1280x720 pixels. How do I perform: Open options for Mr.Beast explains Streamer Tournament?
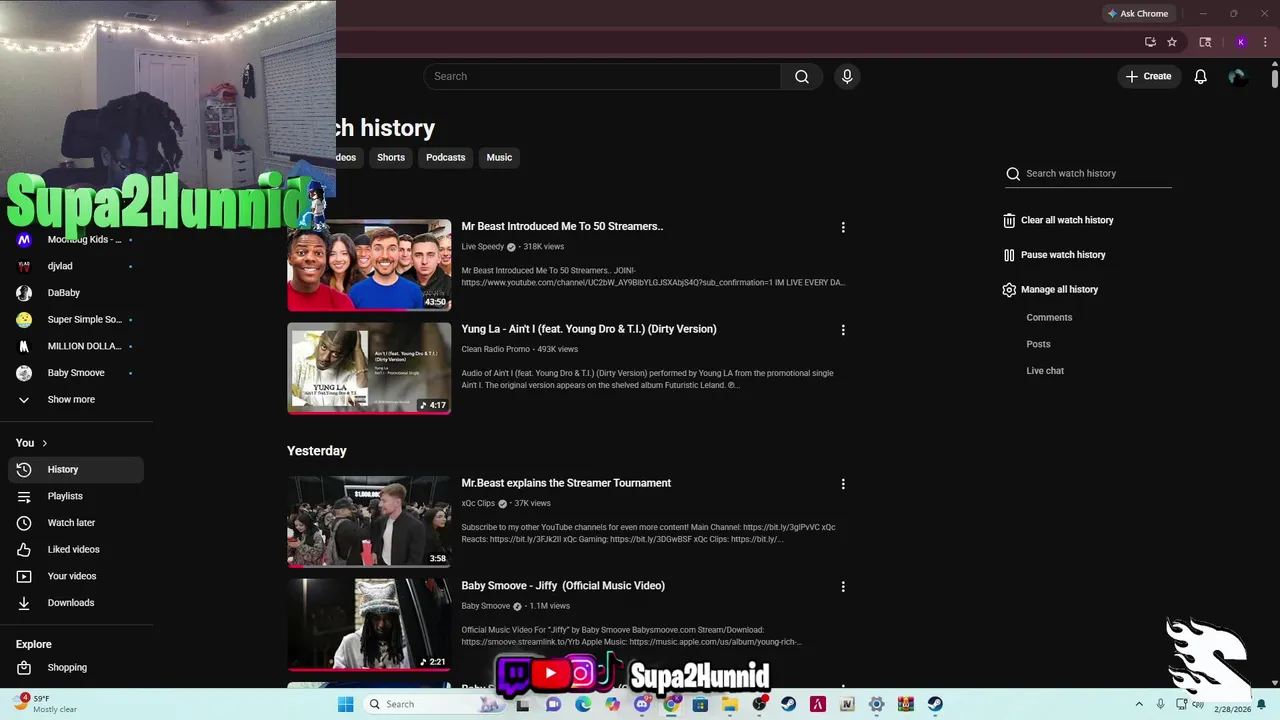pos(843,484)
